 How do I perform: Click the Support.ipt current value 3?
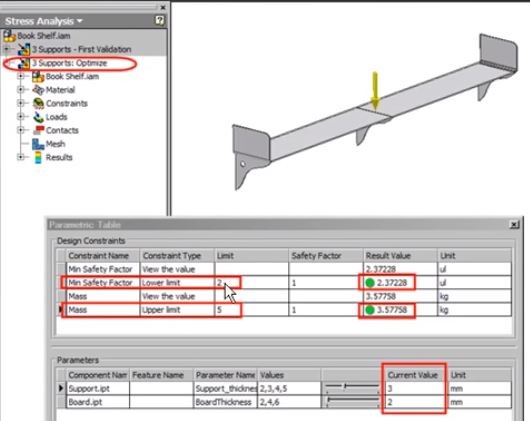tap(415, 389)
